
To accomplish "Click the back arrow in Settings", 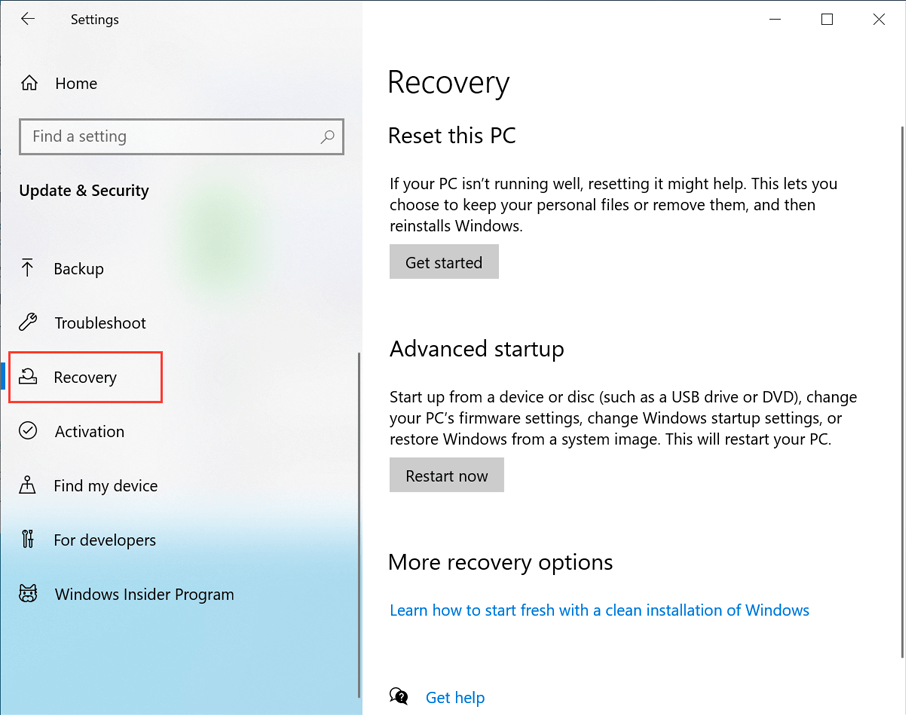I will pos(27,19).
